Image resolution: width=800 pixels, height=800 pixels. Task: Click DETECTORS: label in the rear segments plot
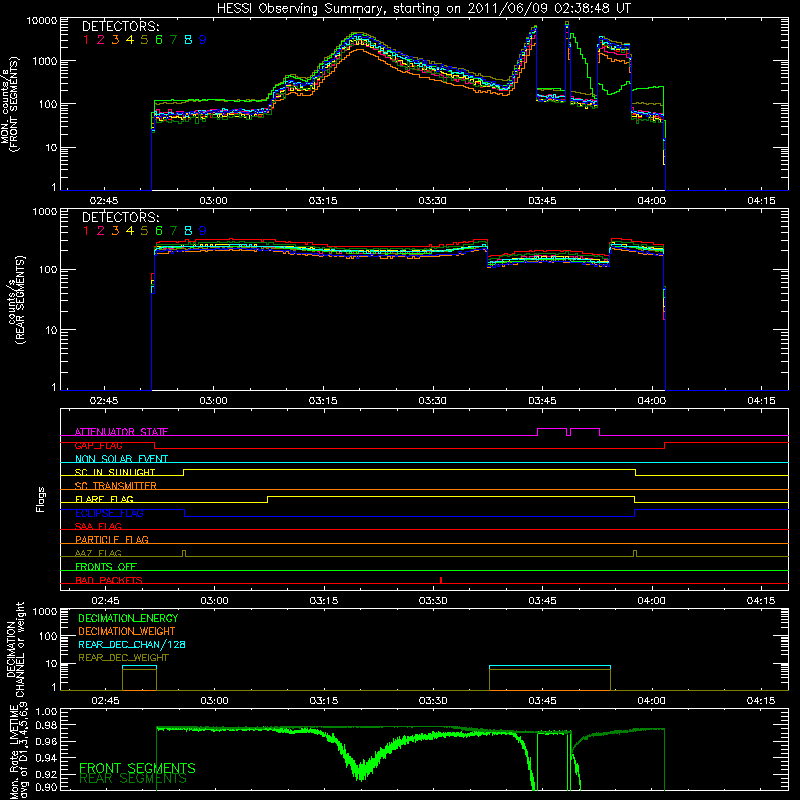click(120, 217)
